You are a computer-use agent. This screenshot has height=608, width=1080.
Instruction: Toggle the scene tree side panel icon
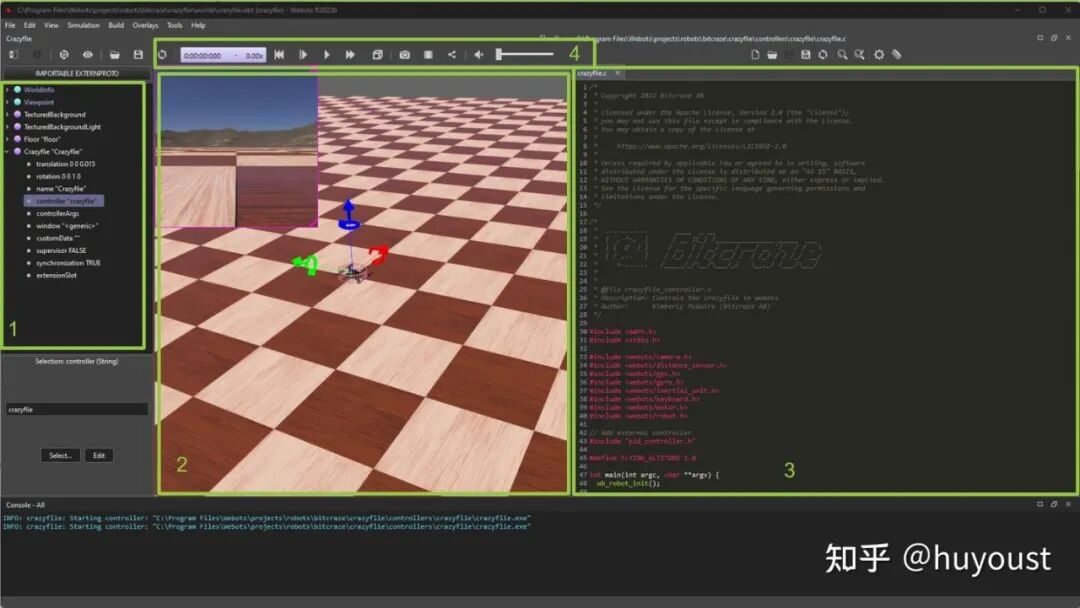coord(14,54)
